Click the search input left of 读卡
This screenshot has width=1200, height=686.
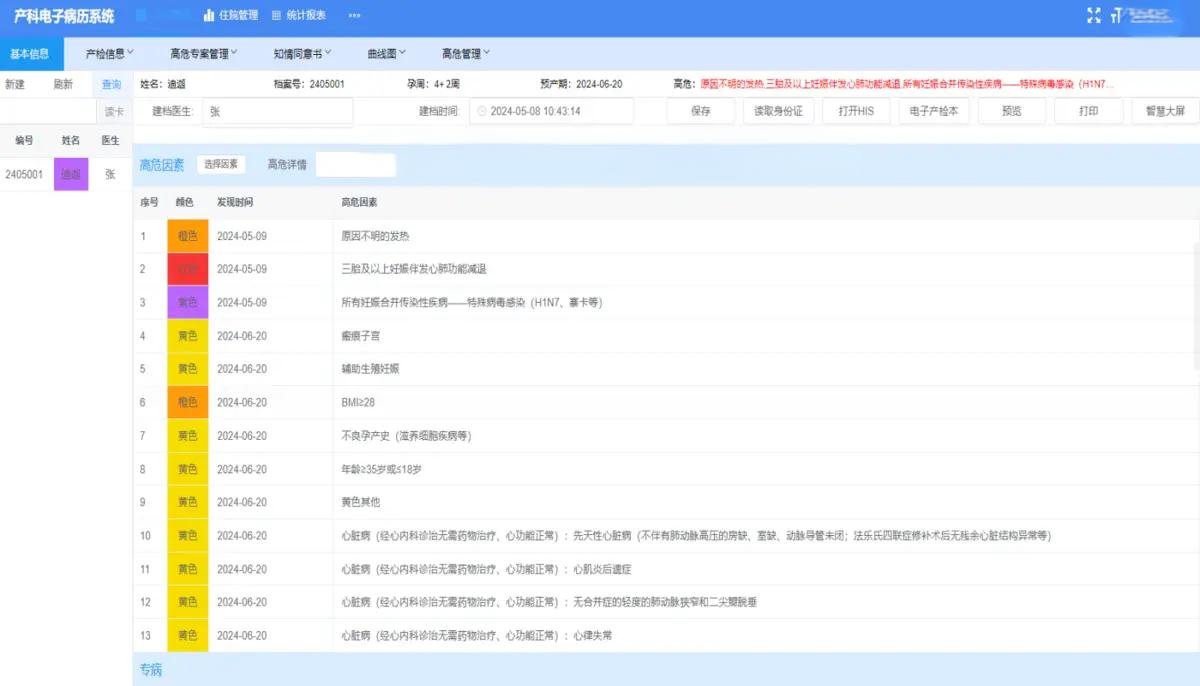[49, 112]
